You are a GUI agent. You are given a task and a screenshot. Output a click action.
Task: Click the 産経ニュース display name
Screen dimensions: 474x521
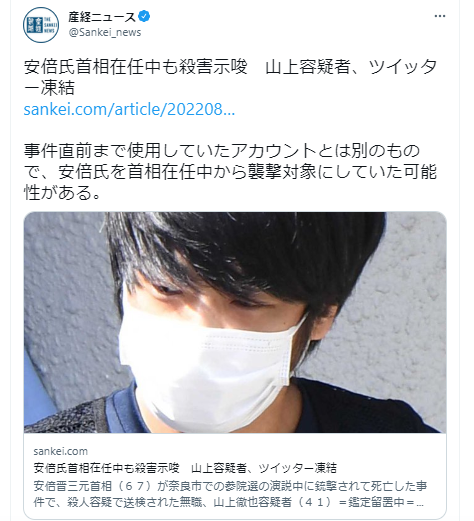pyautogui.click(x=102, y=17)
